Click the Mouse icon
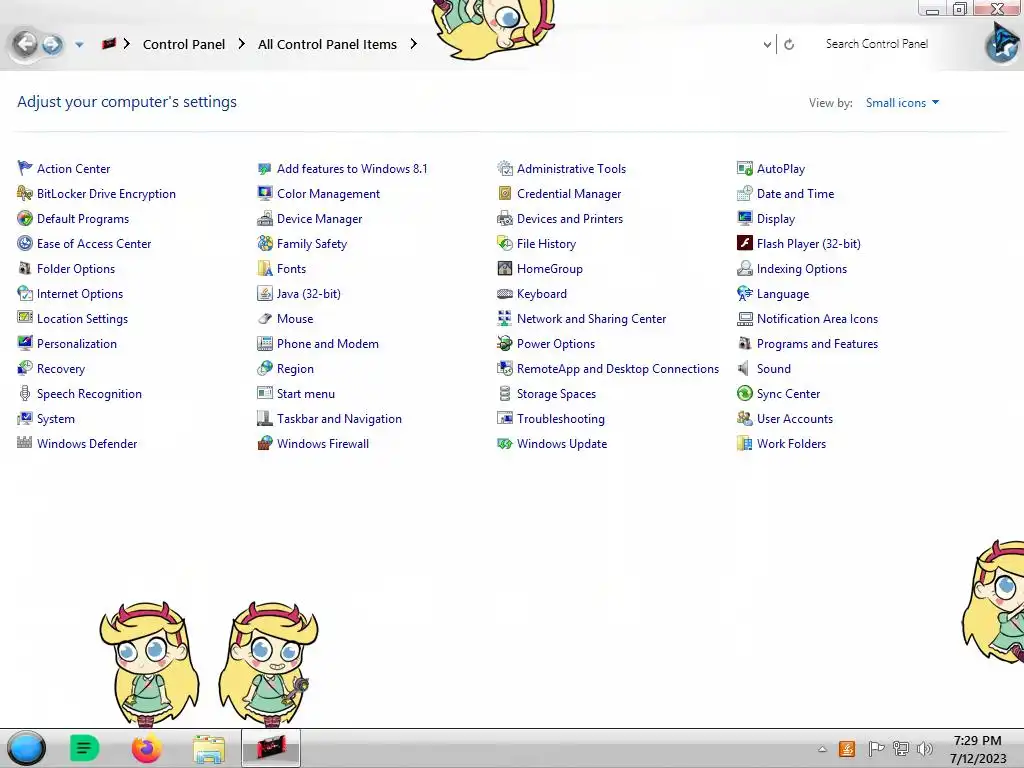1024x768 pixels. [x=264, y=319]
